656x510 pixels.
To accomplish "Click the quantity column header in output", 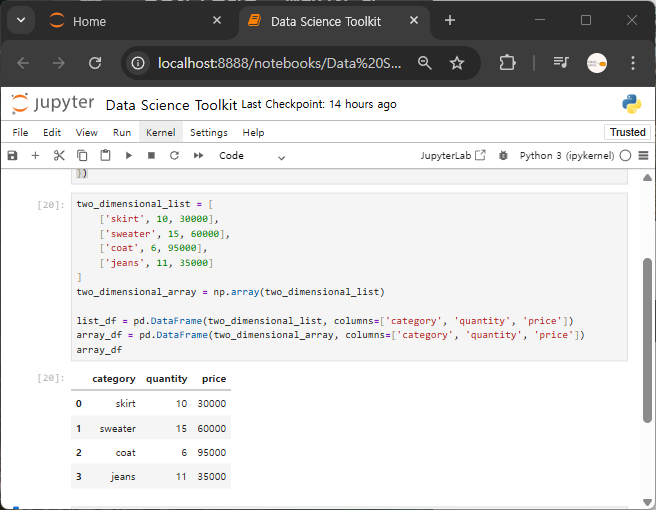I will click(167, 379).
